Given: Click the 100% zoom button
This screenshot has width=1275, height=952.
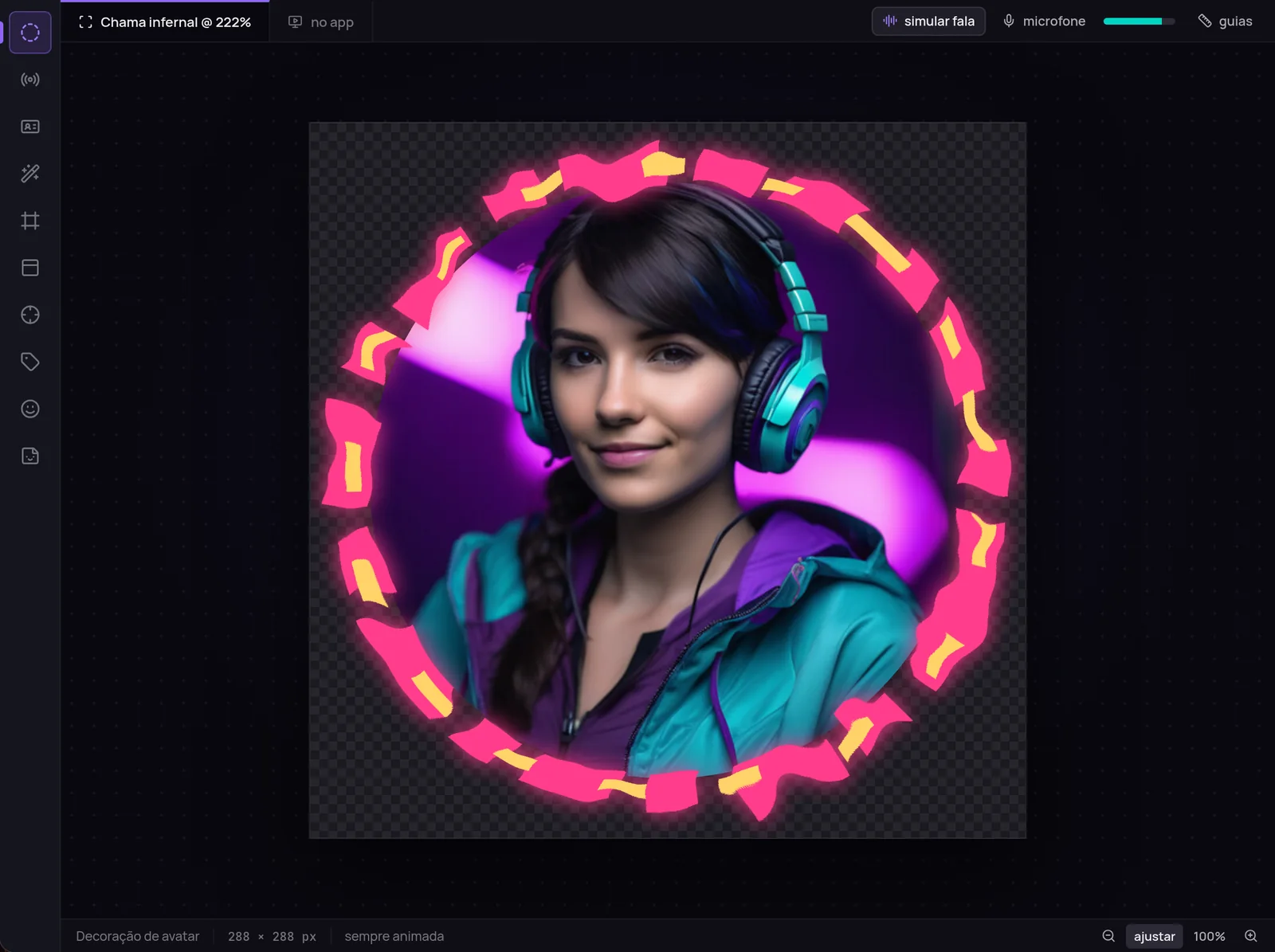Looking at the screenshot, I should click(1209, 936).
